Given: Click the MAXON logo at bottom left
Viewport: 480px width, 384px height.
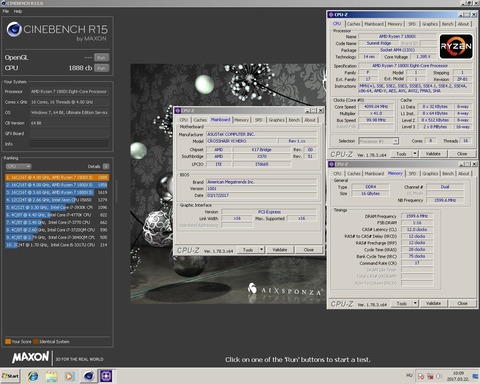Looking at the screenshot, I should tap(31, 357).
